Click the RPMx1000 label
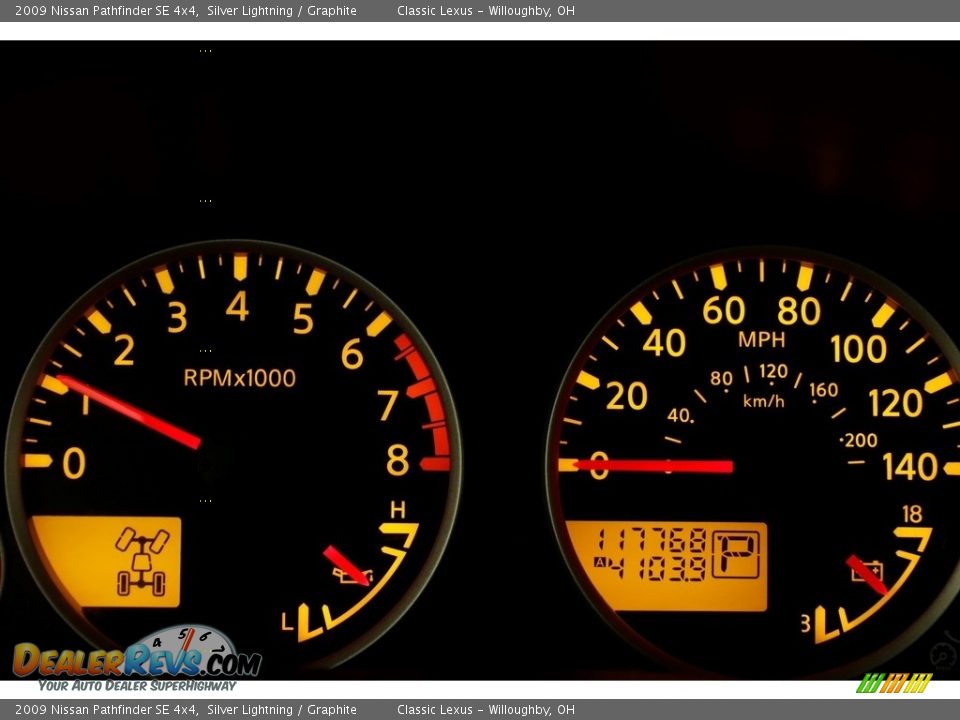Image resolution: width=960 pixels, height=720 pixels. click(x=240, y=378)
